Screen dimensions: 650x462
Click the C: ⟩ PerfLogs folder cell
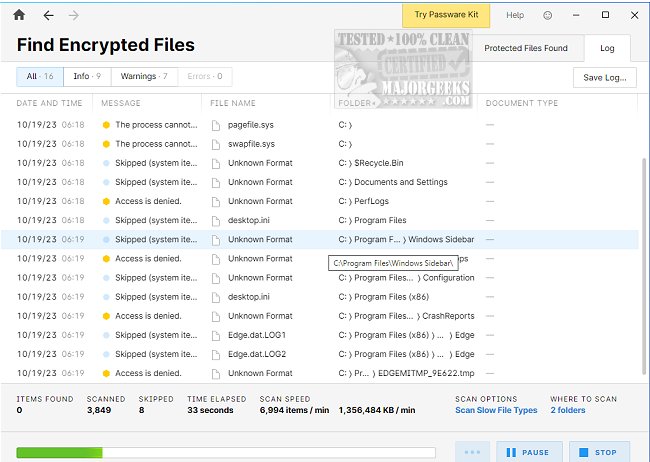click(x=364, y=201)
